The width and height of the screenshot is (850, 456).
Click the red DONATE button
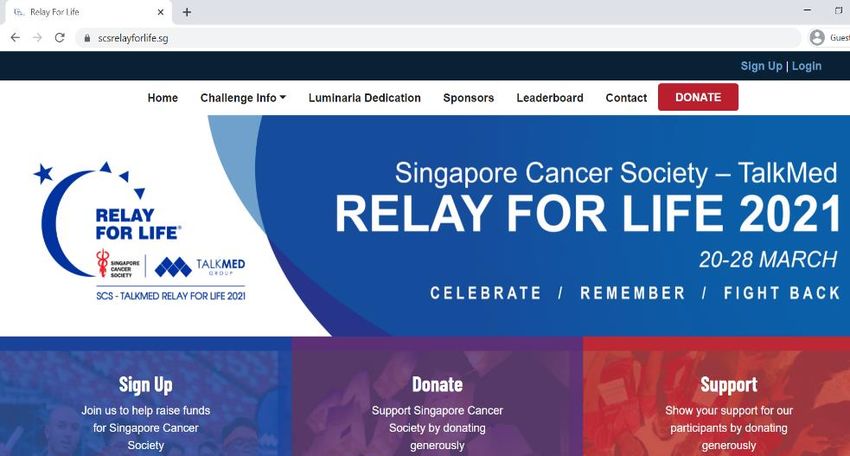[x=698, y=97]
